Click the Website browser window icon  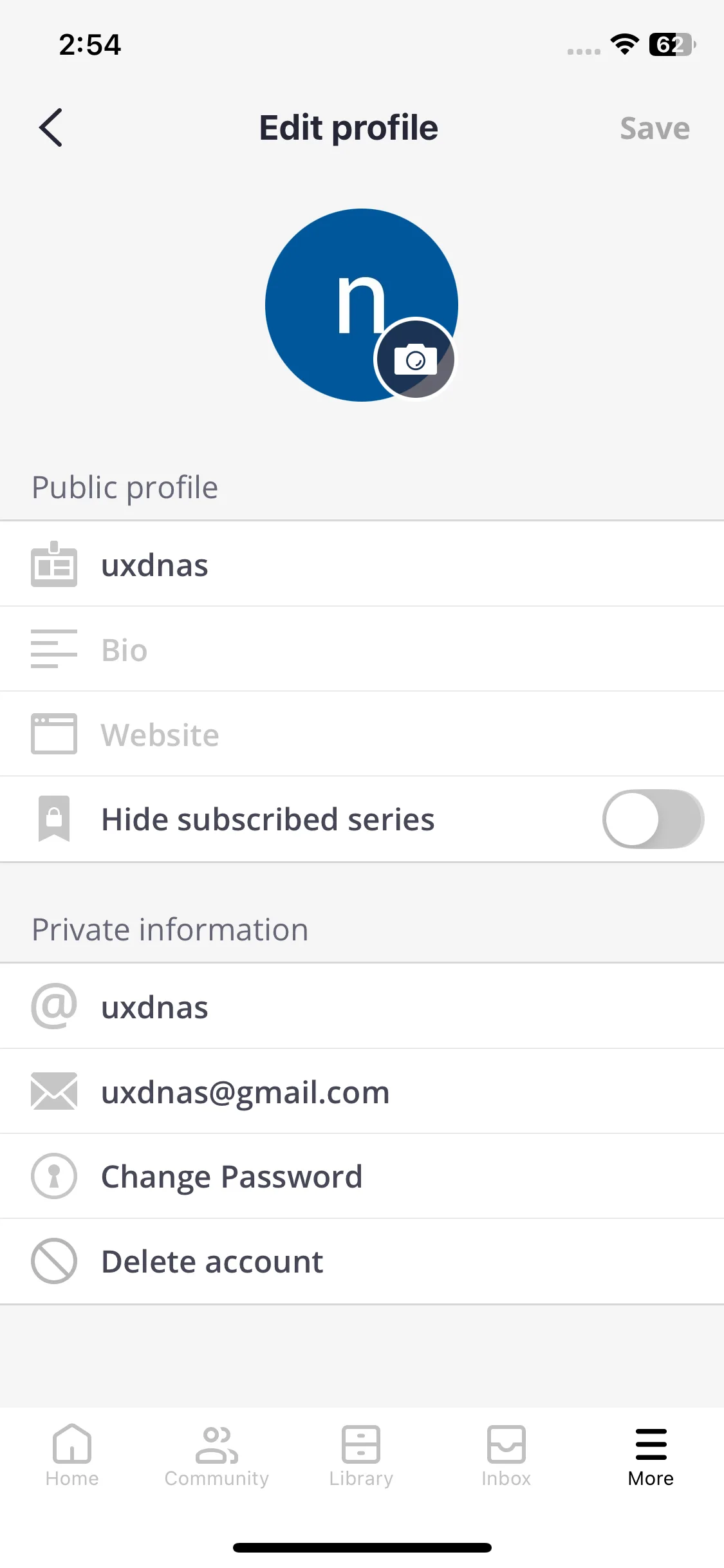click(54, 734)
